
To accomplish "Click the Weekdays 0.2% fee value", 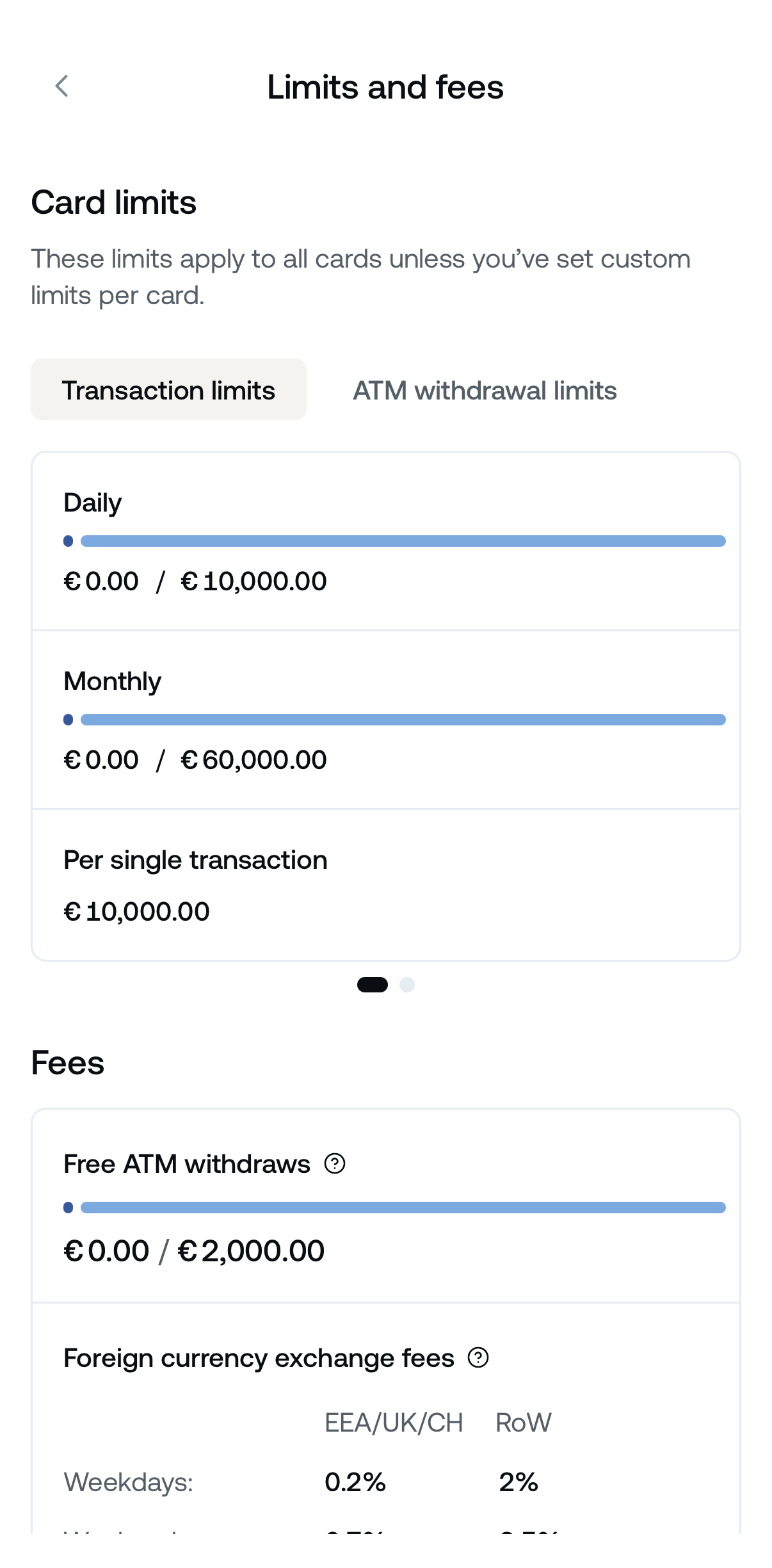I will (356, 1482).
